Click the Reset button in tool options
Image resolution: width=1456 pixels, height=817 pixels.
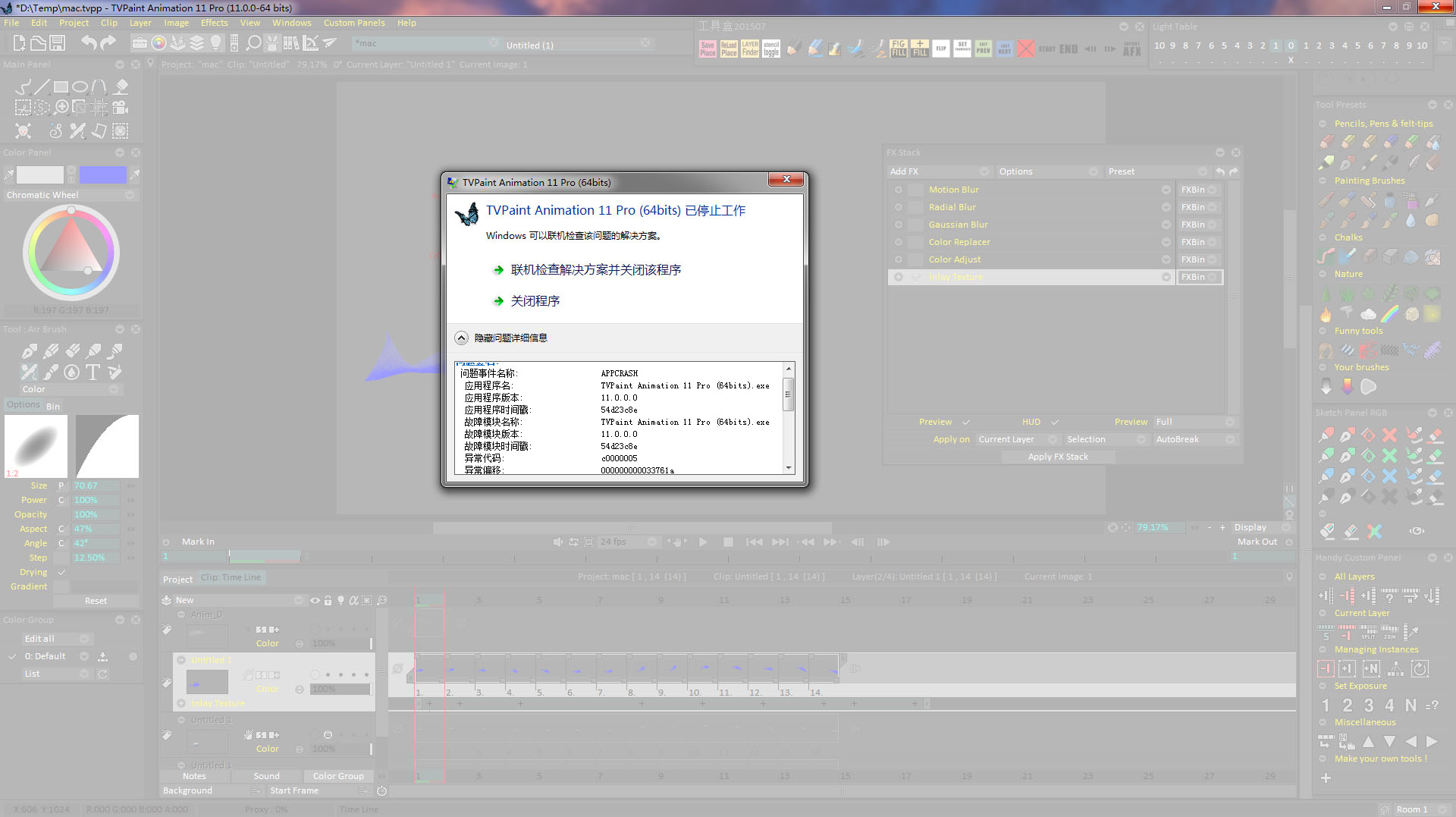(96, 601)
